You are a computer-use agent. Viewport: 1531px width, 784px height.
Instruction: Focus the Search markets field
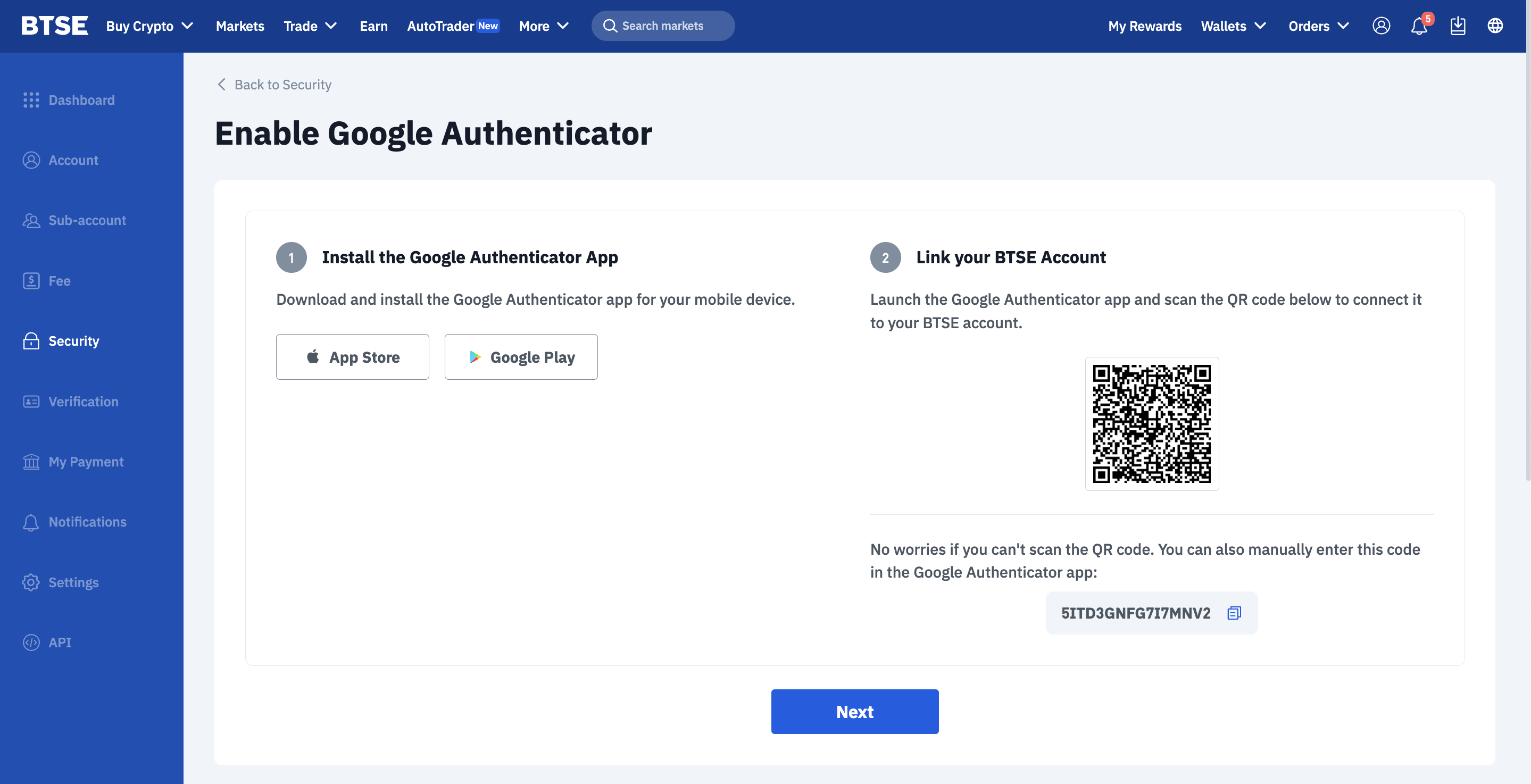663,26
